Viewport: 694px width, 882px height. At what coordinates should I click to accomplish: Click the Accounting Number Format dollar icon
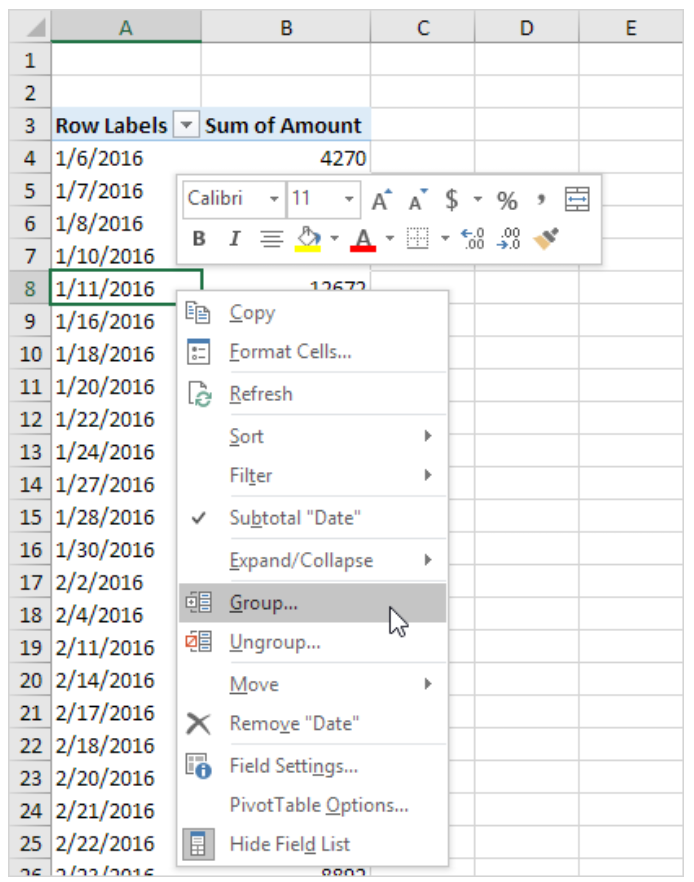(x=452, y=200)
